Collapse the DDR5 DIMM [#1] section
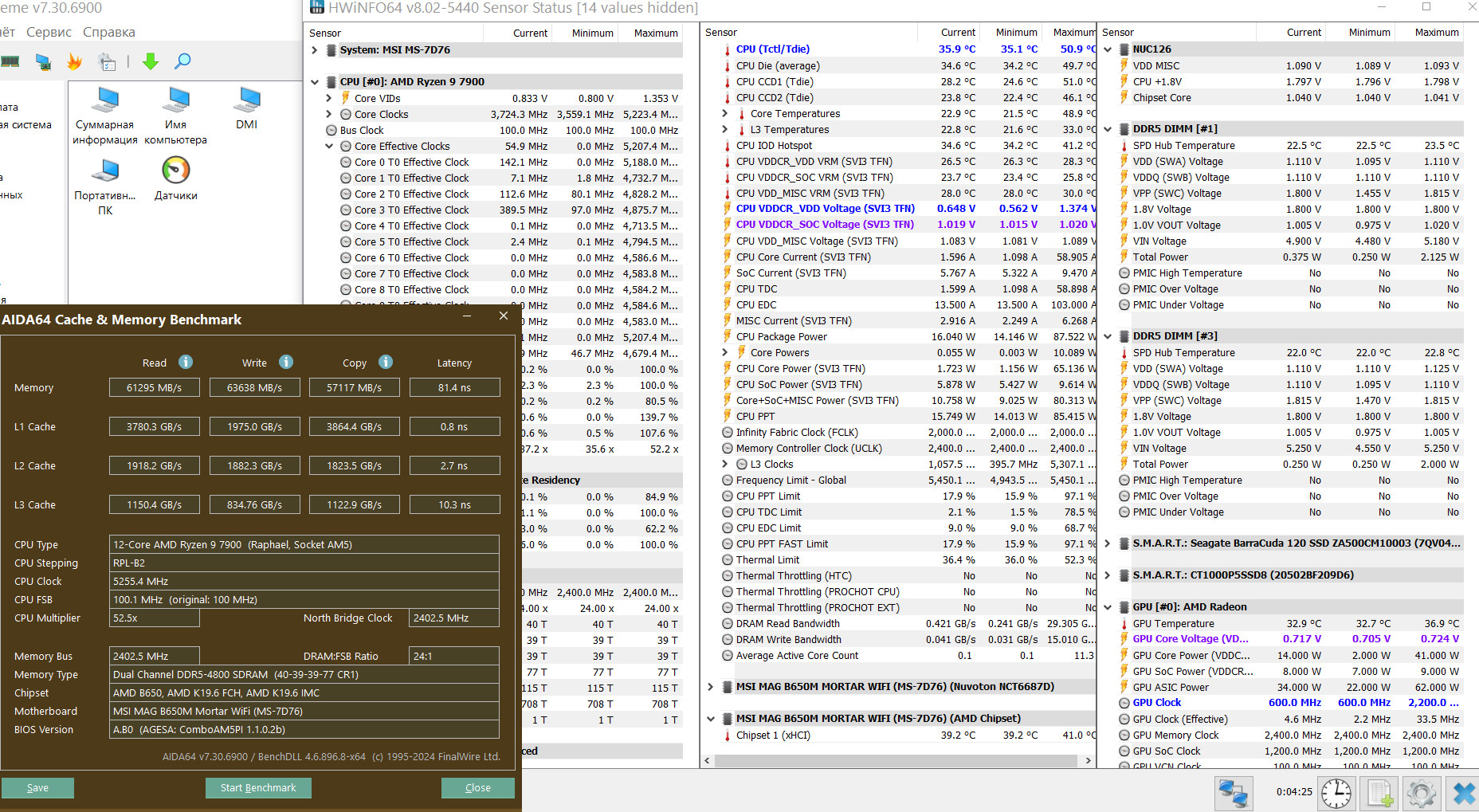 1108,129
